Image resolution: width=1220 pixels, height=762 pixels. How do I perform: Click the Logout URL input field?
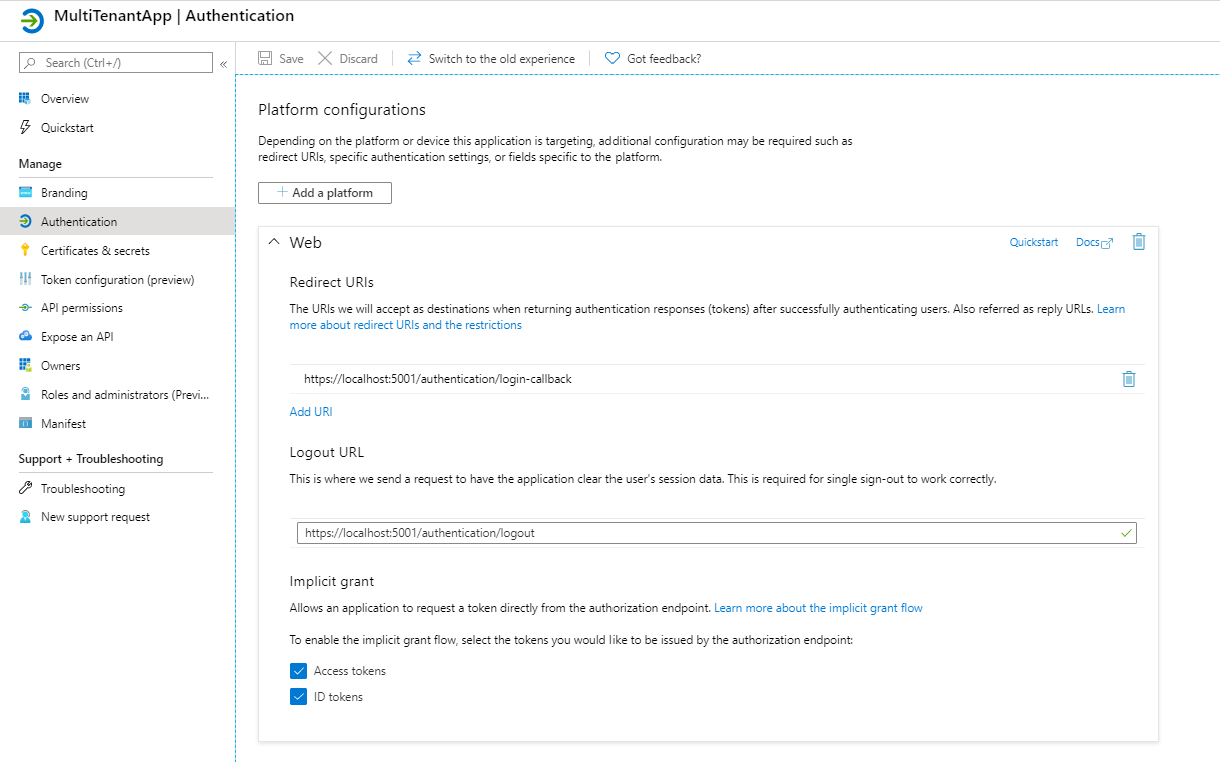(x=716, y=533)
